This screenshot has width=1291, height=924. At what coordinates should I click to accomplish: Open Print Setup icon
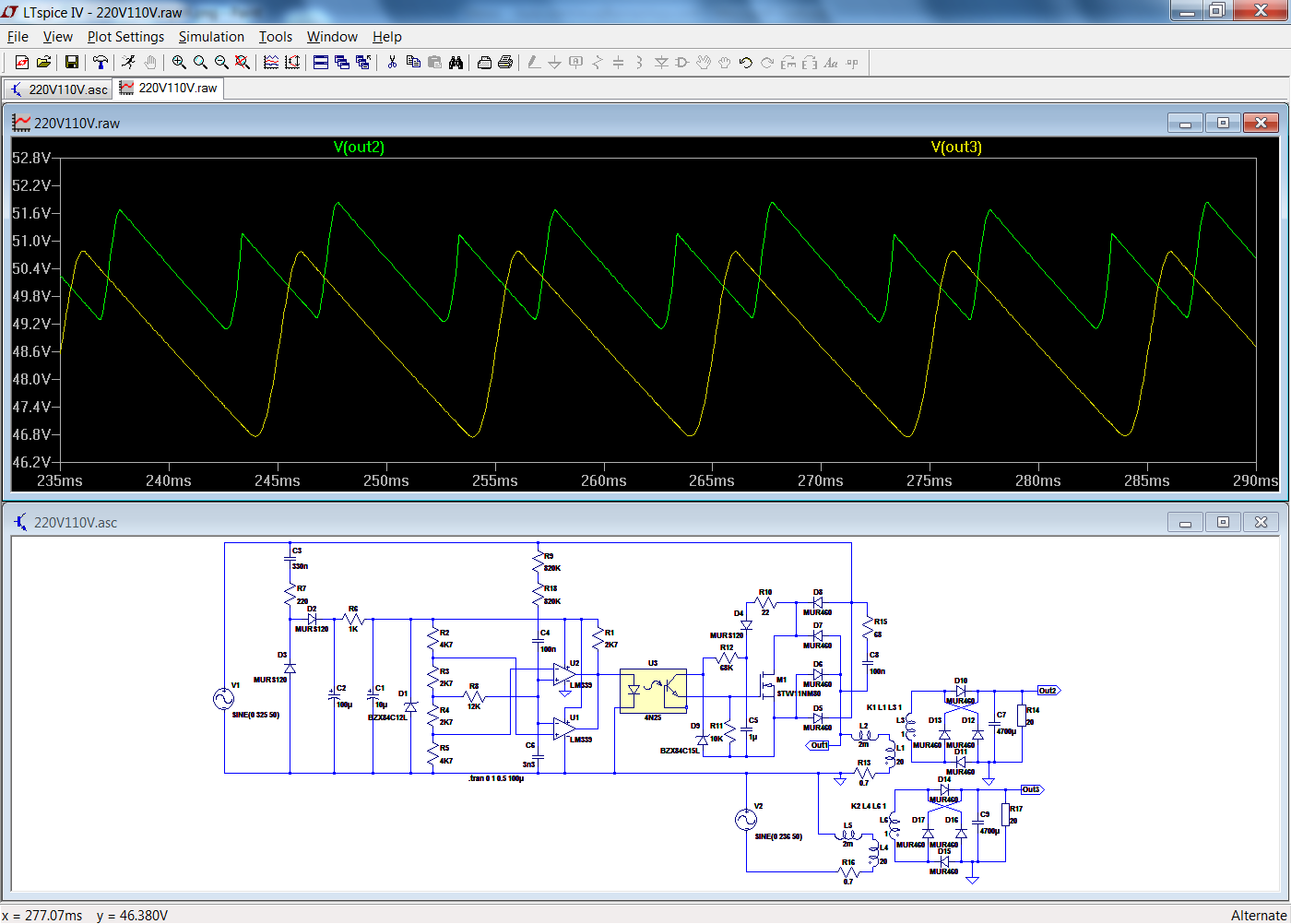tap(484, 63)
